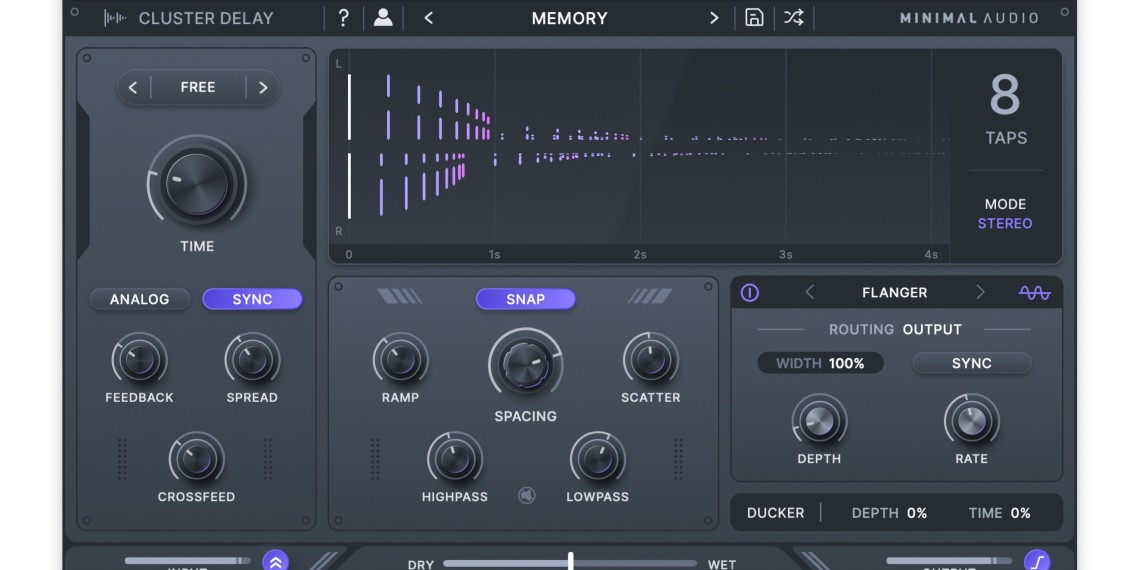Select the descending ramp pattern icon
The width and height of the screenshot is (1139, 570).
coord(399,297)
